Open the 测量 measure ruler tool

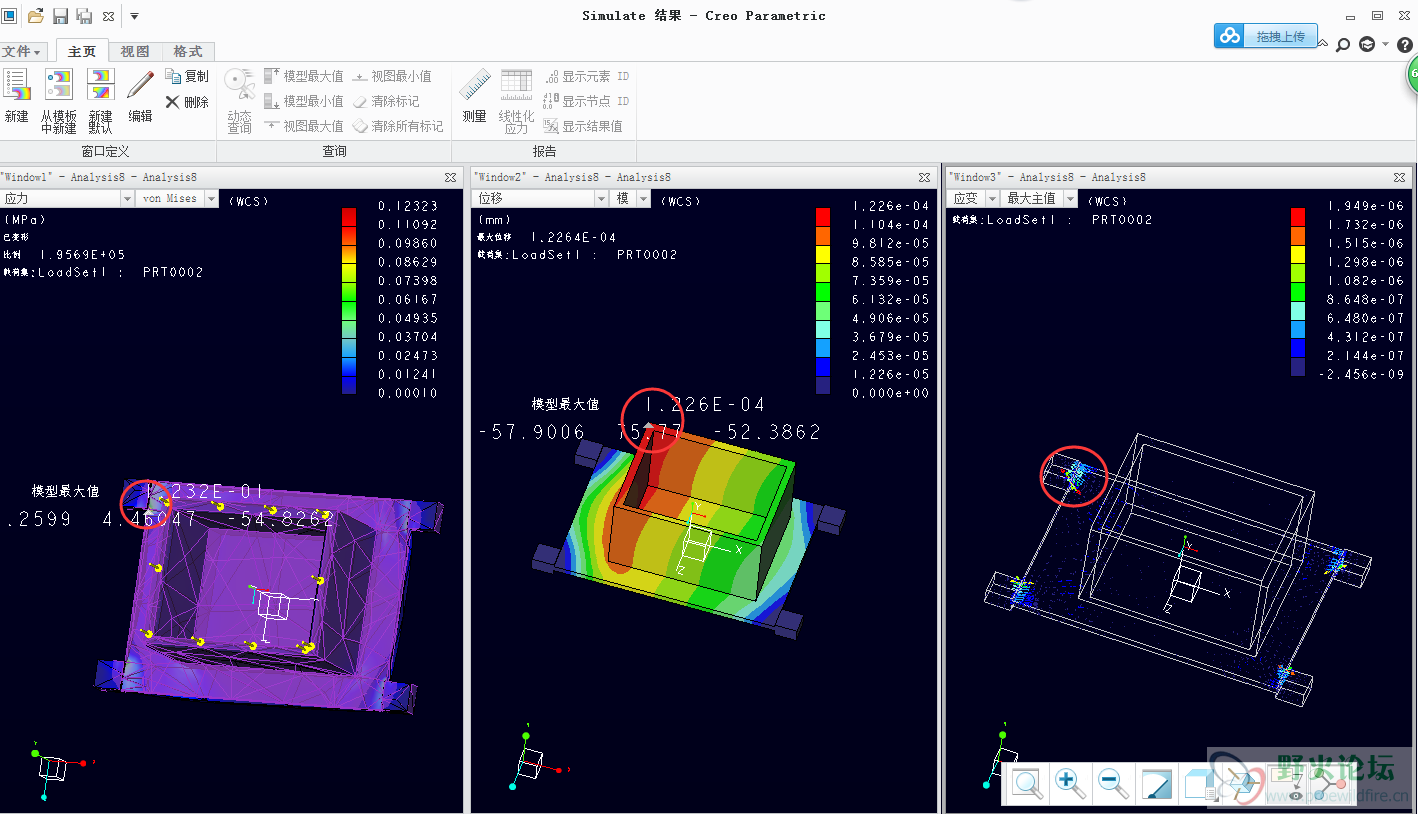click(x=474, y=95)
